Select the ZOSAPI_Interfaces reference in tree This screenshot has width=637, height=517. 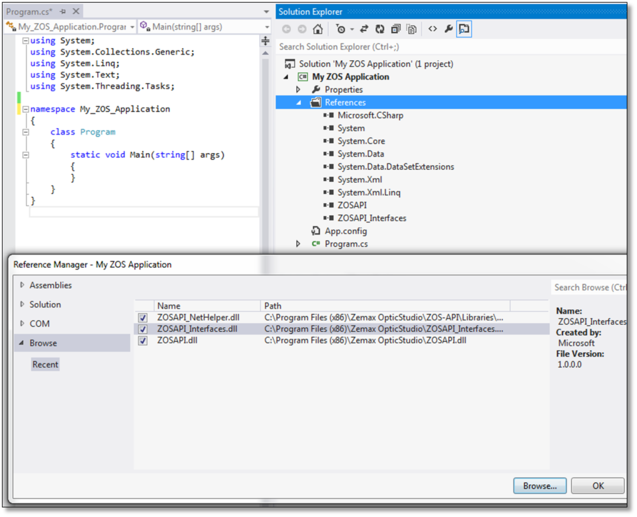[x=372, y=218]
